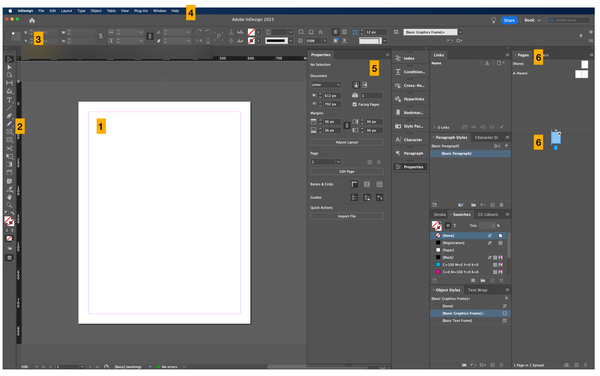Open the Window menu
600x376 pixels.
coord(159,11)
